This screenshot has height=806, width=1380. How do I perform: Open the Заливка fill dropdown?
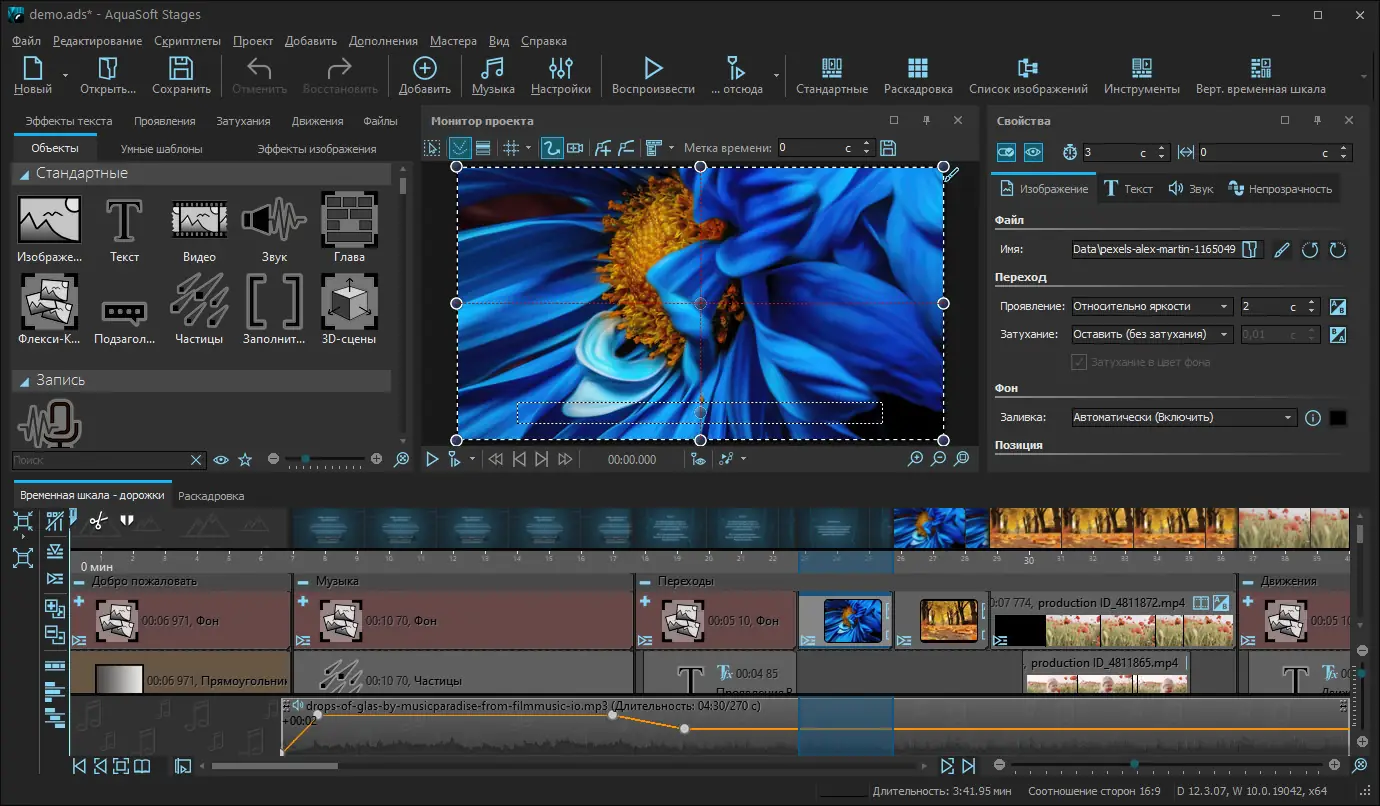click(1183, 418)
